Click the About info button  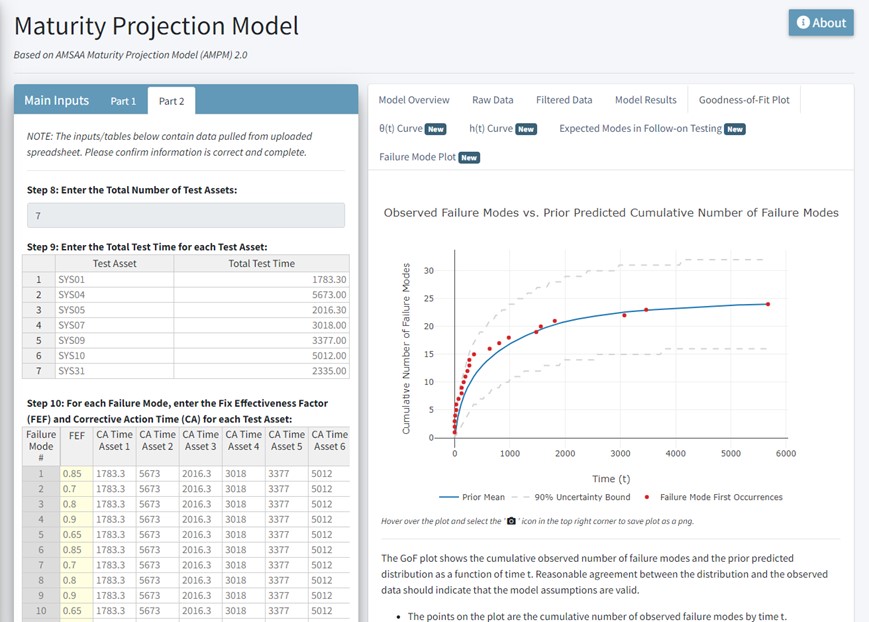pos(821,23)
